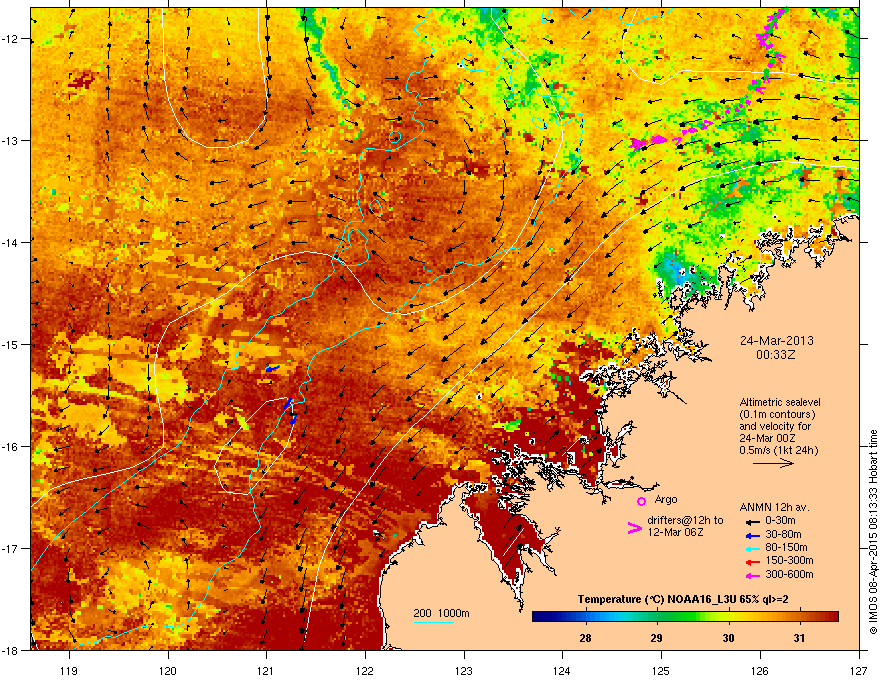880x680 pixels.
Task: Click the temperature color bar at 31
Action: click(x=800, y=617)
